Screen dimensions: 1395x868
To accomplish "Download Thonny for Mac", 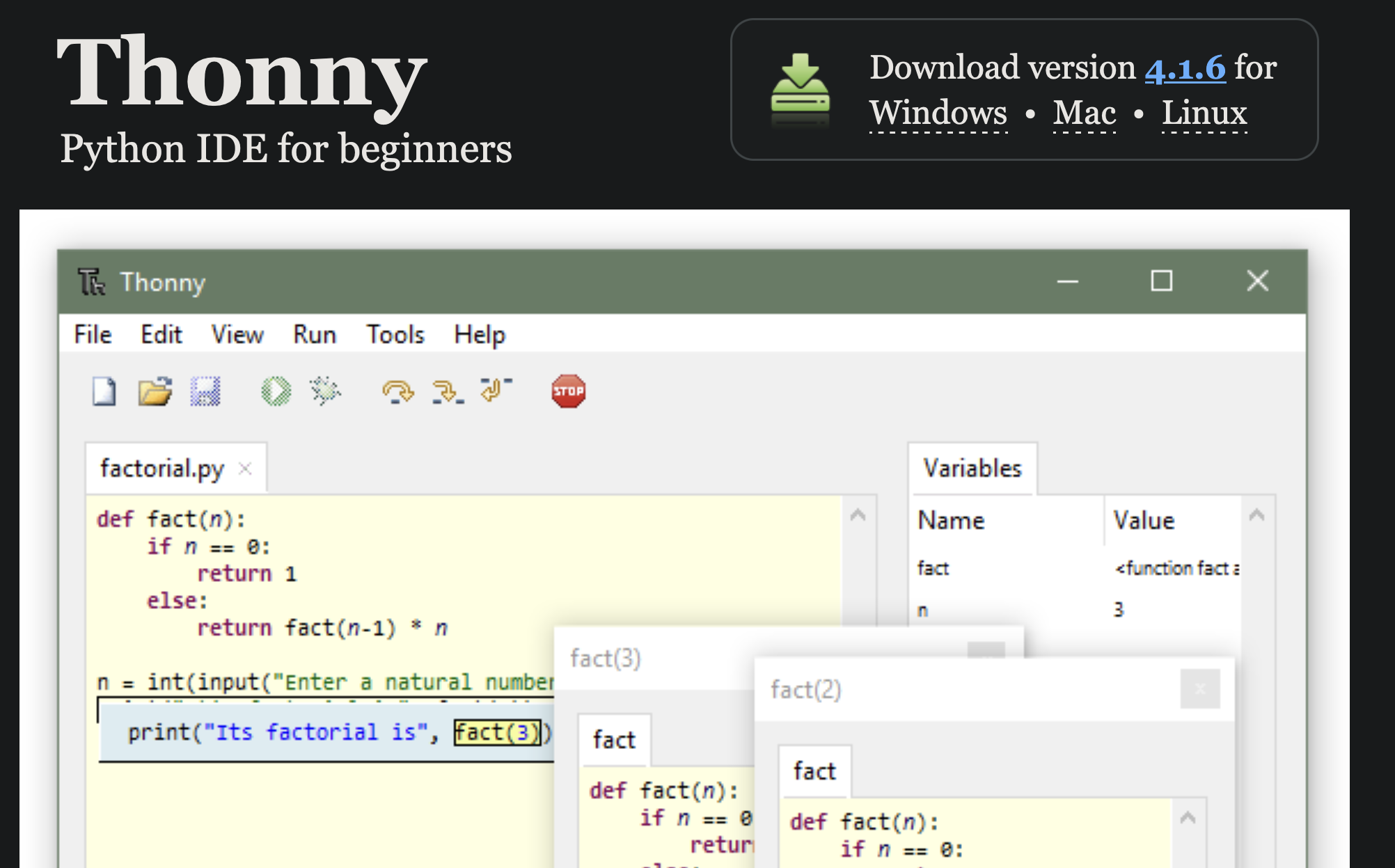I will click(1083, 113).
